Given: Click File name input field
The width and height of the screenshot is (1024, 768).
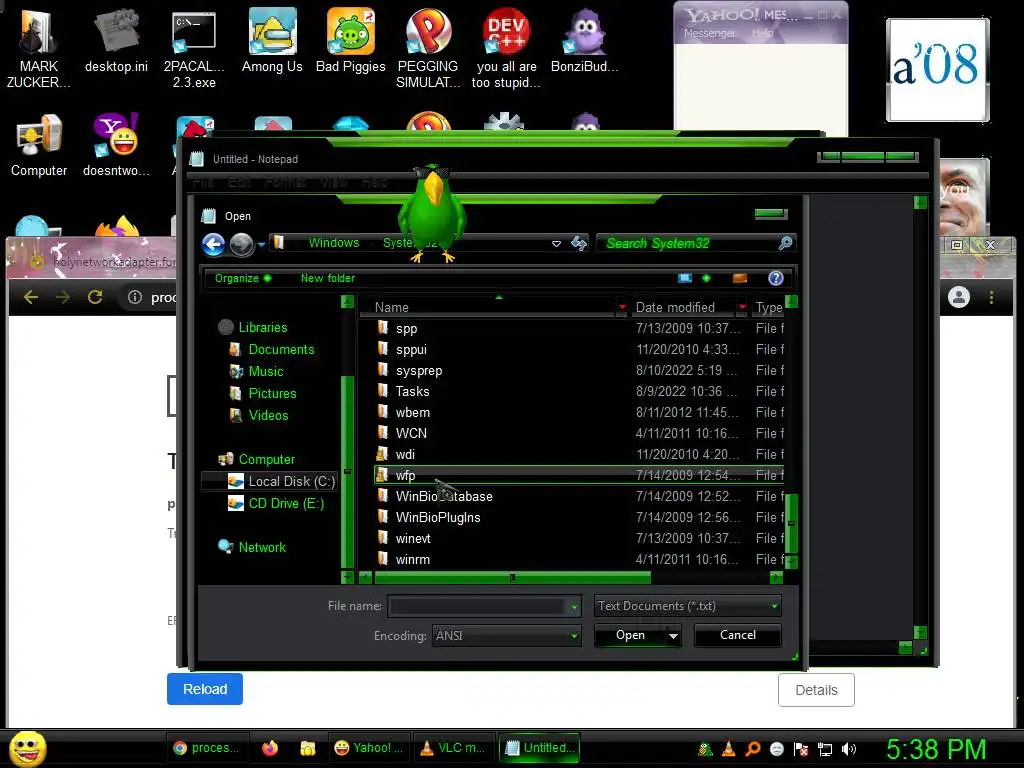Looking at the screenshot, I should 478,607.
